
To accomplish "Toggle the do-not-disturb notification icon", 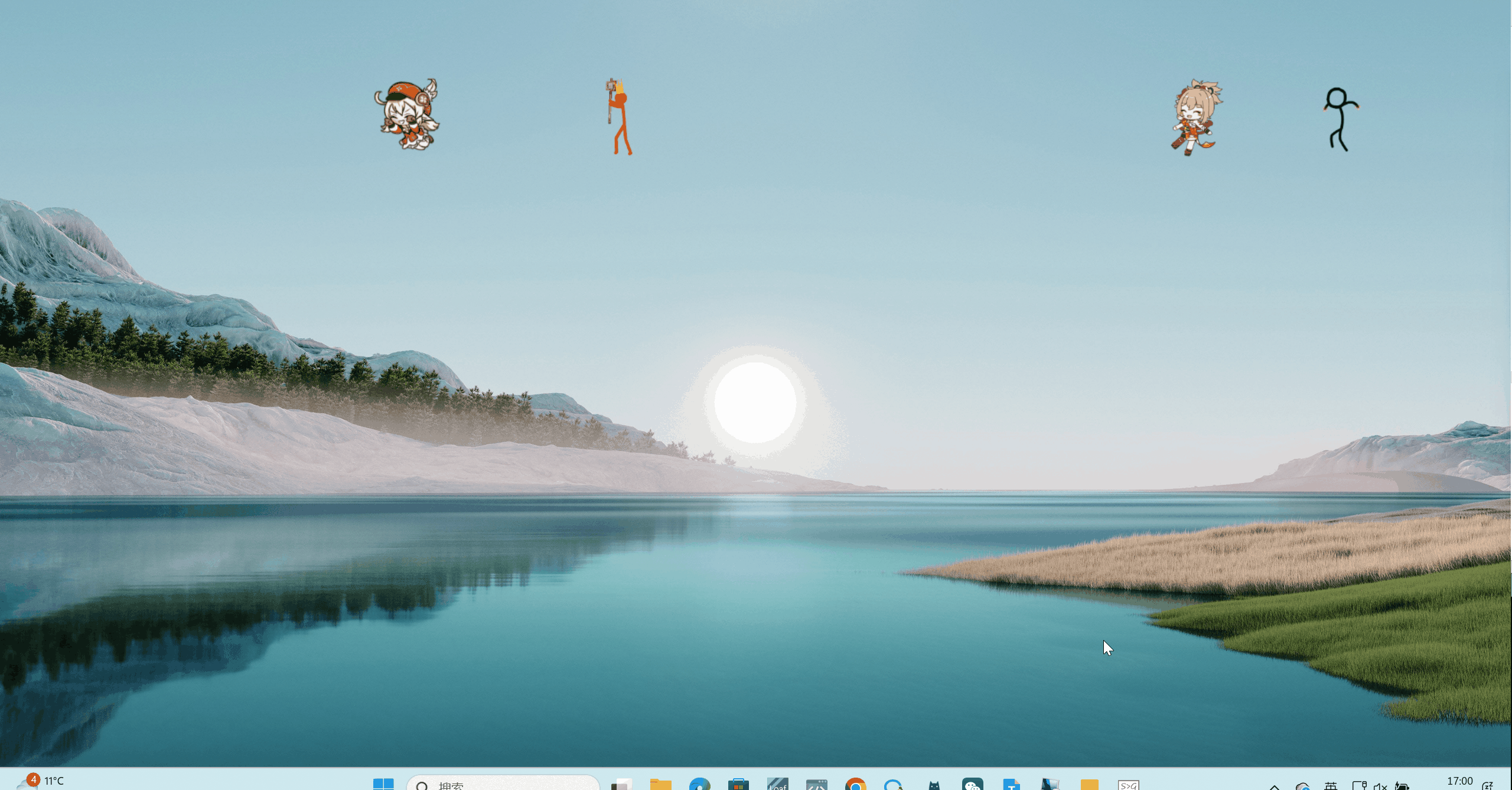I will (x=1488, y=785).
